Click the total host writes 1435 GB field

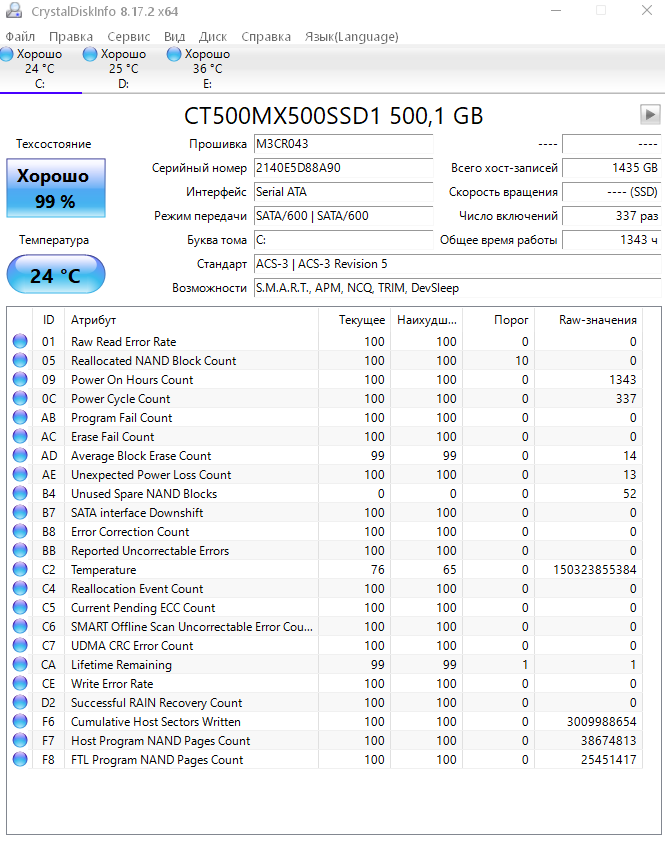click(611, 168)
